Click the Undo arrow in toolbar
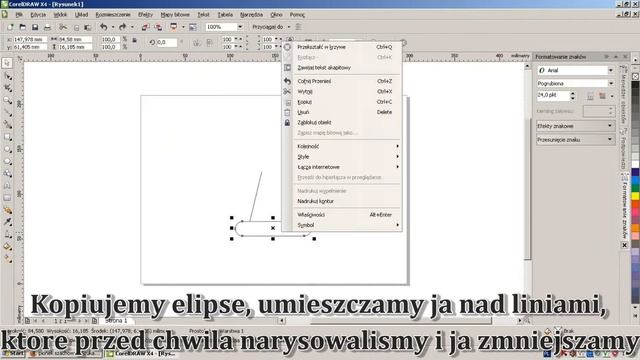Image resolution: width=640 pixels, height=360 pixels. click(104, 27)
